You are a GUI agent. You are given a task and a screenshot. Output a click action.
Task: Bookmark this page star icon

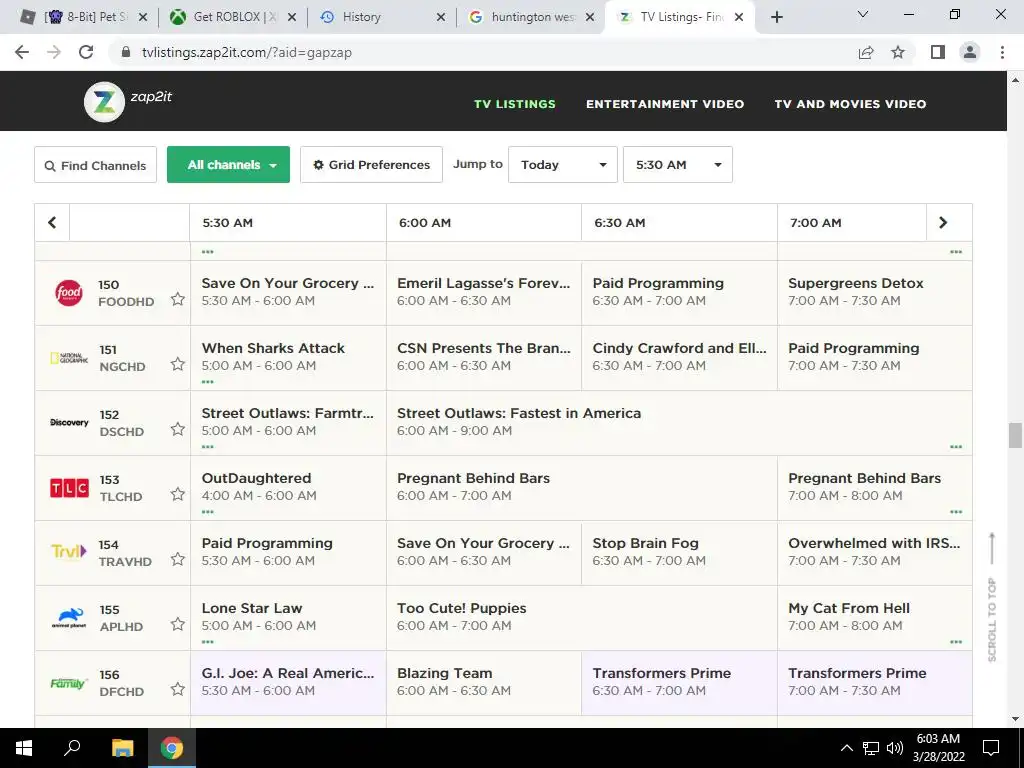click(x=898, y=52)
